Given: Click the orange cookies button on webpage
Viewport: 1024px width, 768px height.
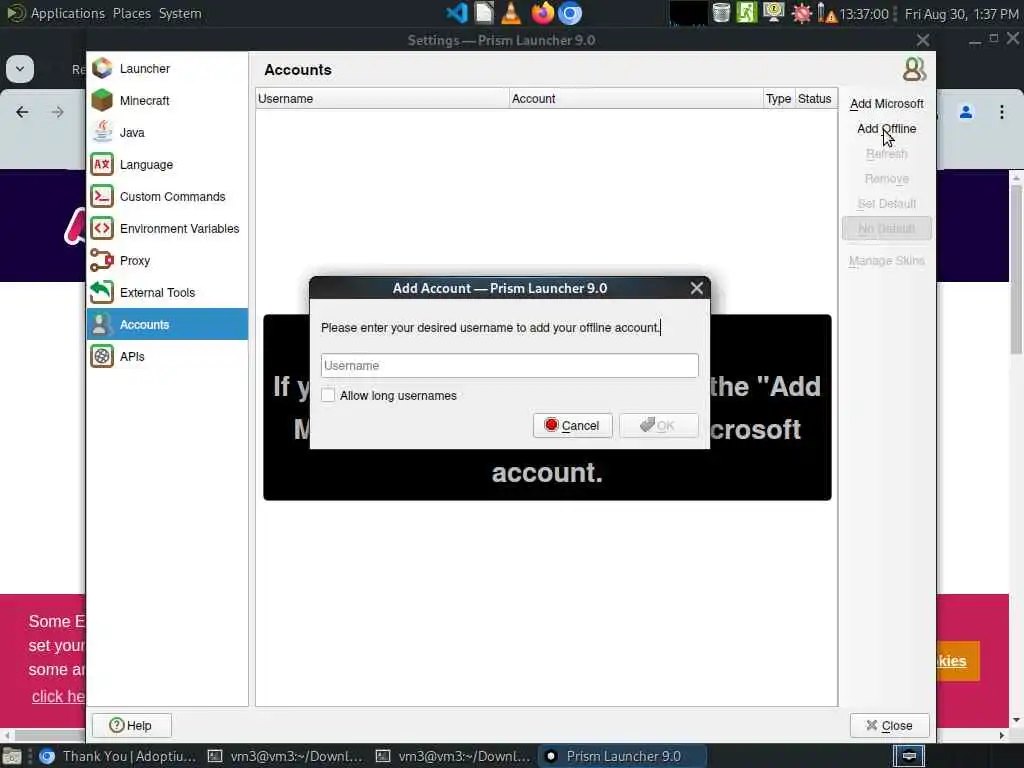Looking at the screenshot, I should coord(958,661).
